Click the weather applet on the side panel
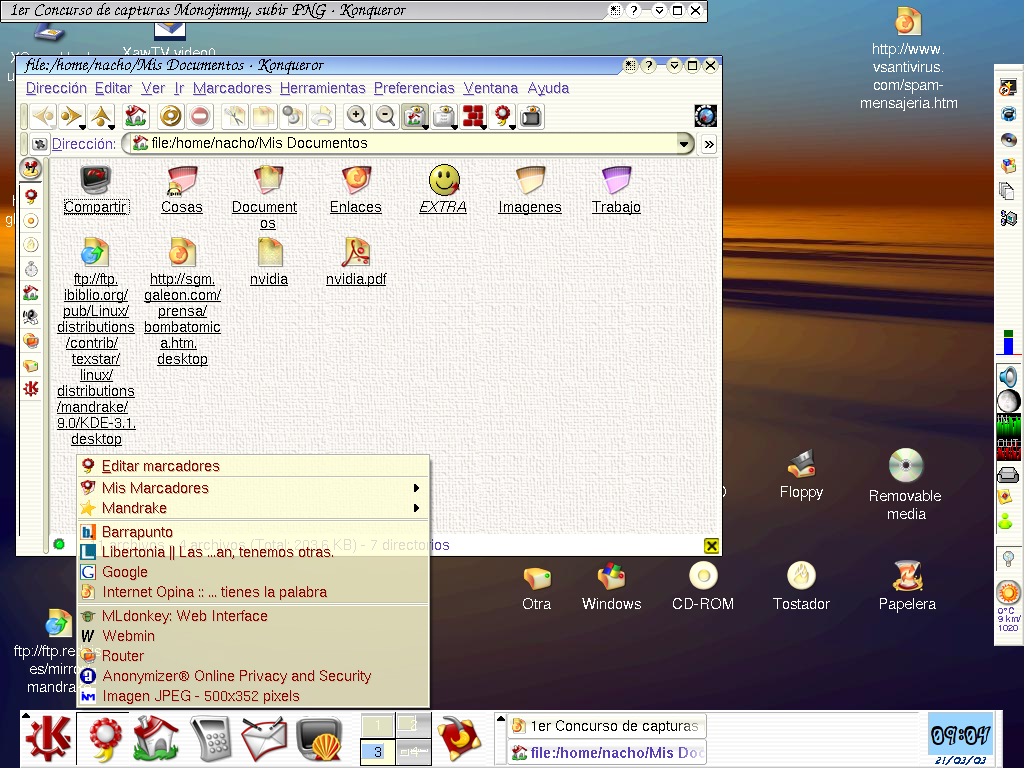This screenshot has width=1024, height=768. click(1008, 607)
